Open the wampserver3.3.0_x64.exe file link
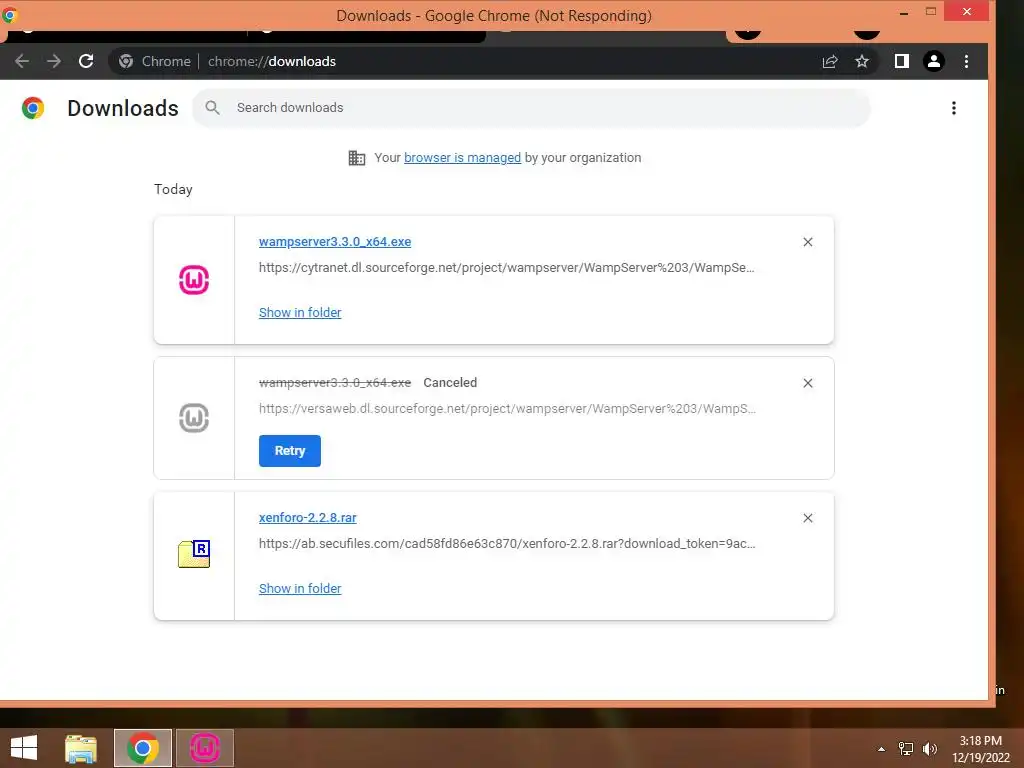The width and height of the screenshot is (1024, 768). click(x=335, y=242)
